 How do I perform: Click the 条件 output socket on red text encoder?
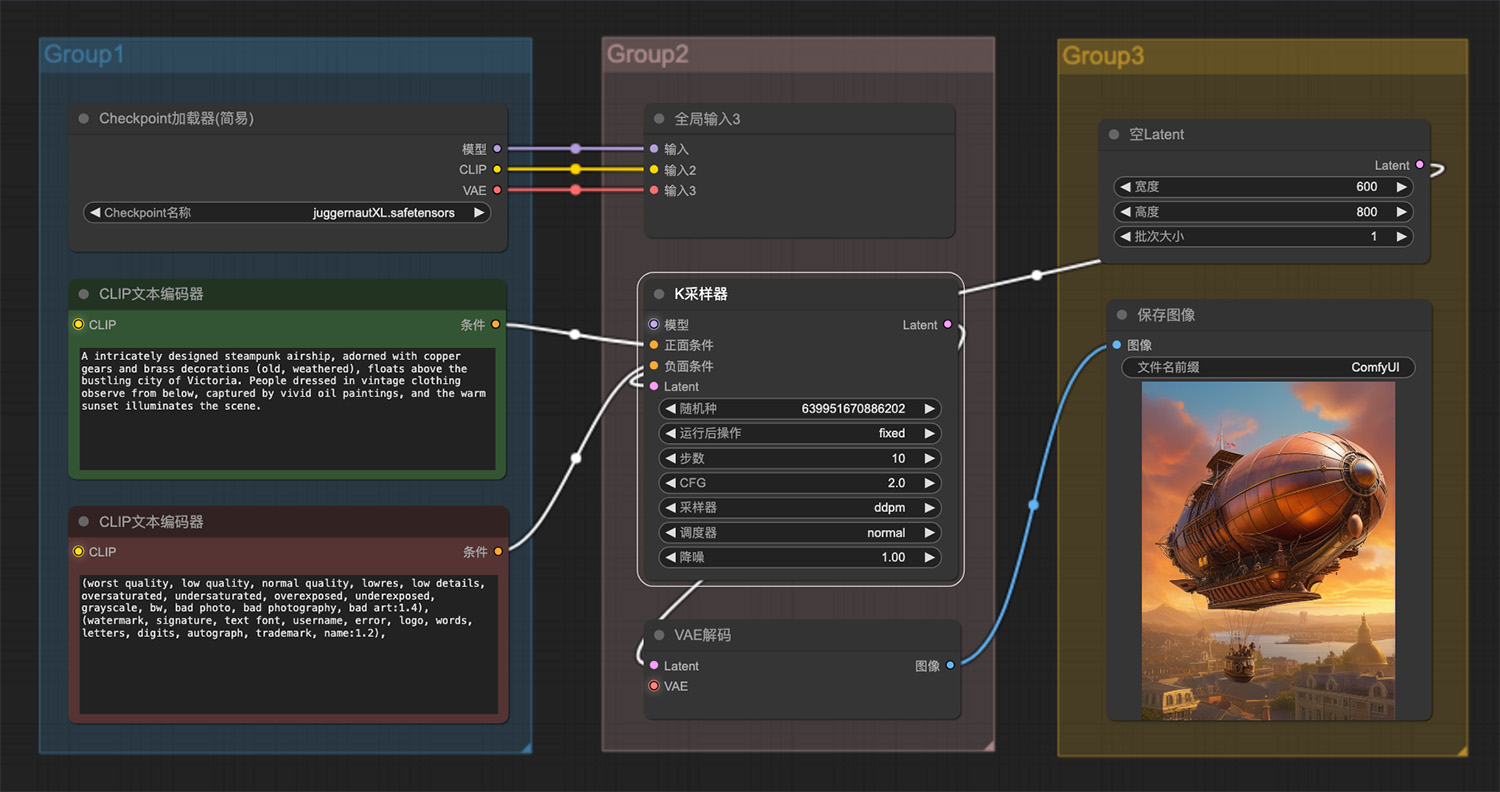[x=497, y=552]
